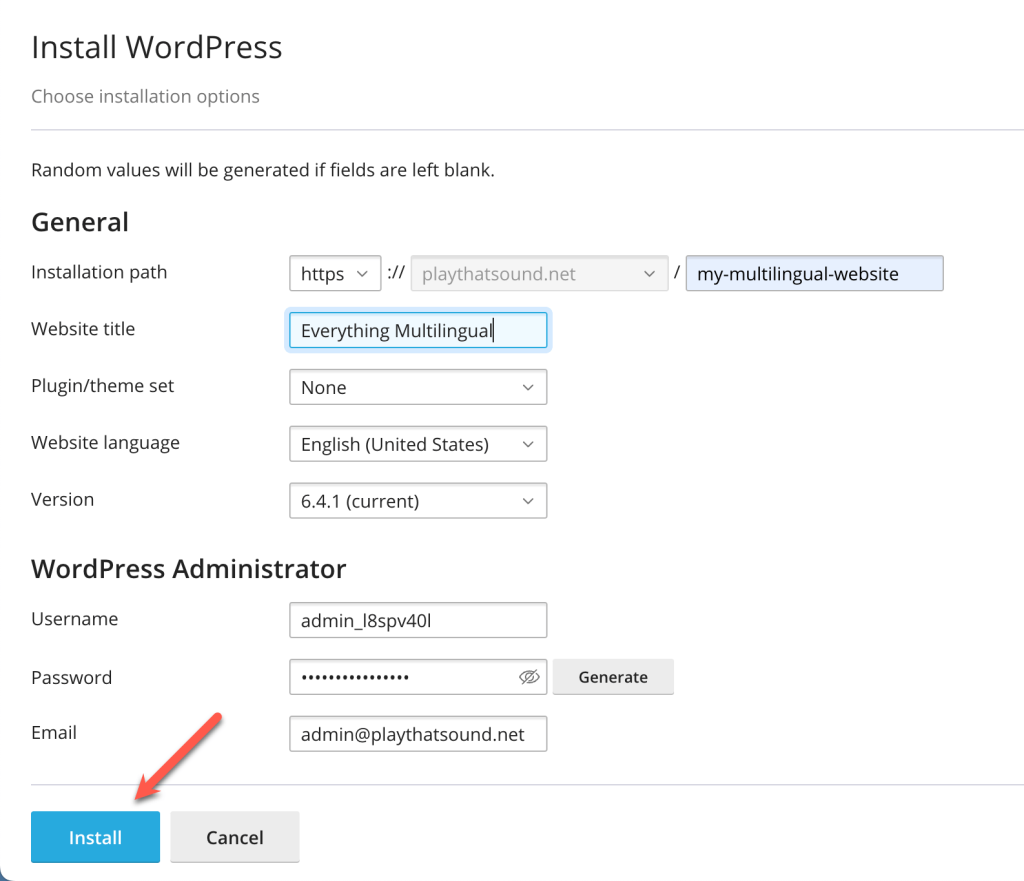
Task: Click the Cancel button
Action: click(x=235, y=837)
